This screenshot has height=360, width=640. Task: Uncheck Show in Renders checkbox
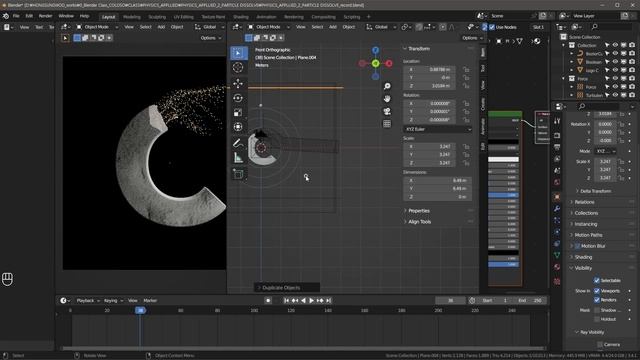point(597,300)
